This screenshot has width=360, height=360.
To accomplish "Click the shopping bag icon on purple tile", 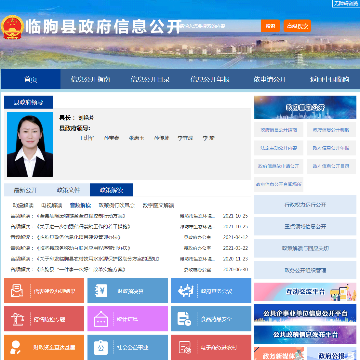I will pyautogui.click(x=100, y=319).
